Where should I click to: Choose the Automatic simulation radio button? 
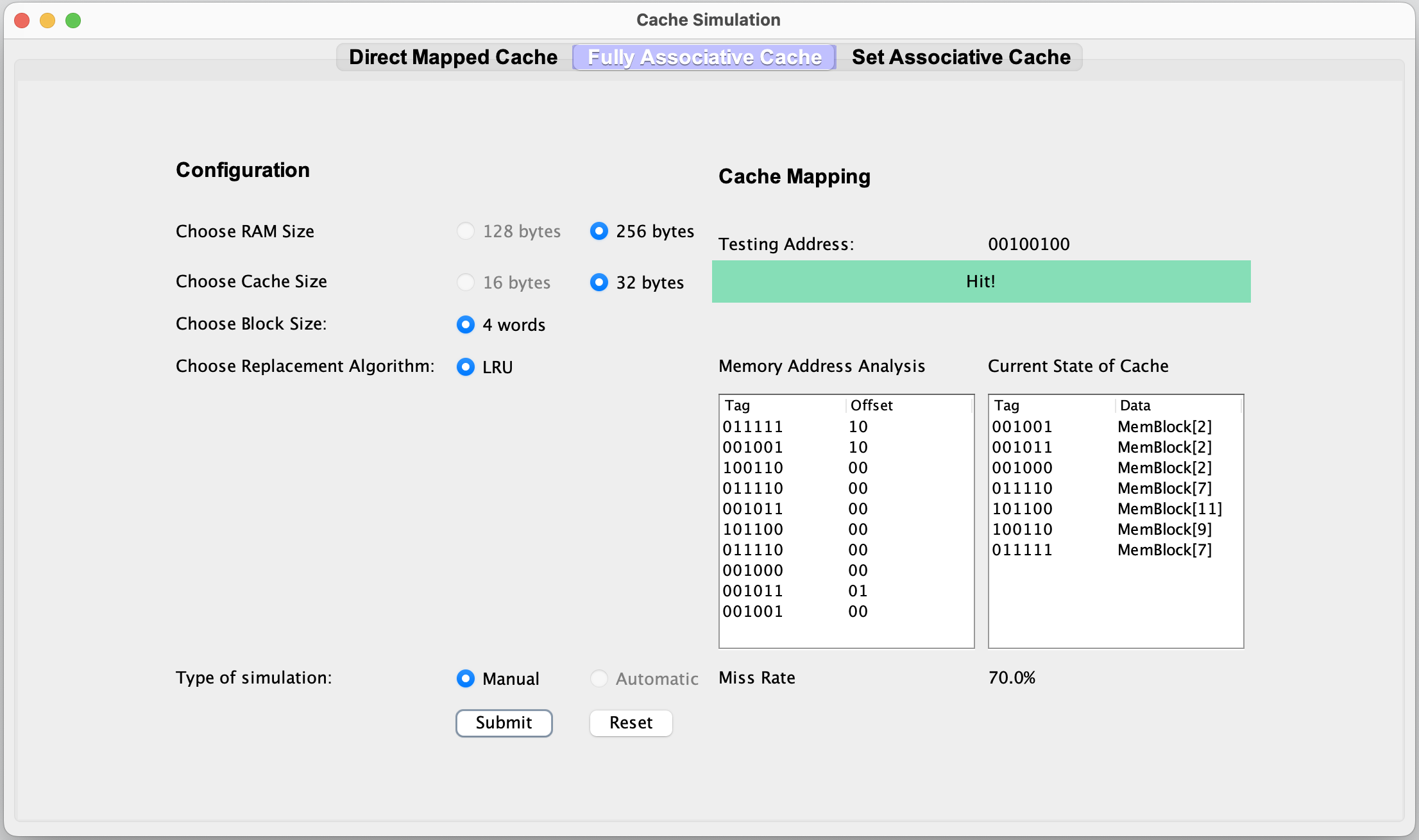(599, 678)
